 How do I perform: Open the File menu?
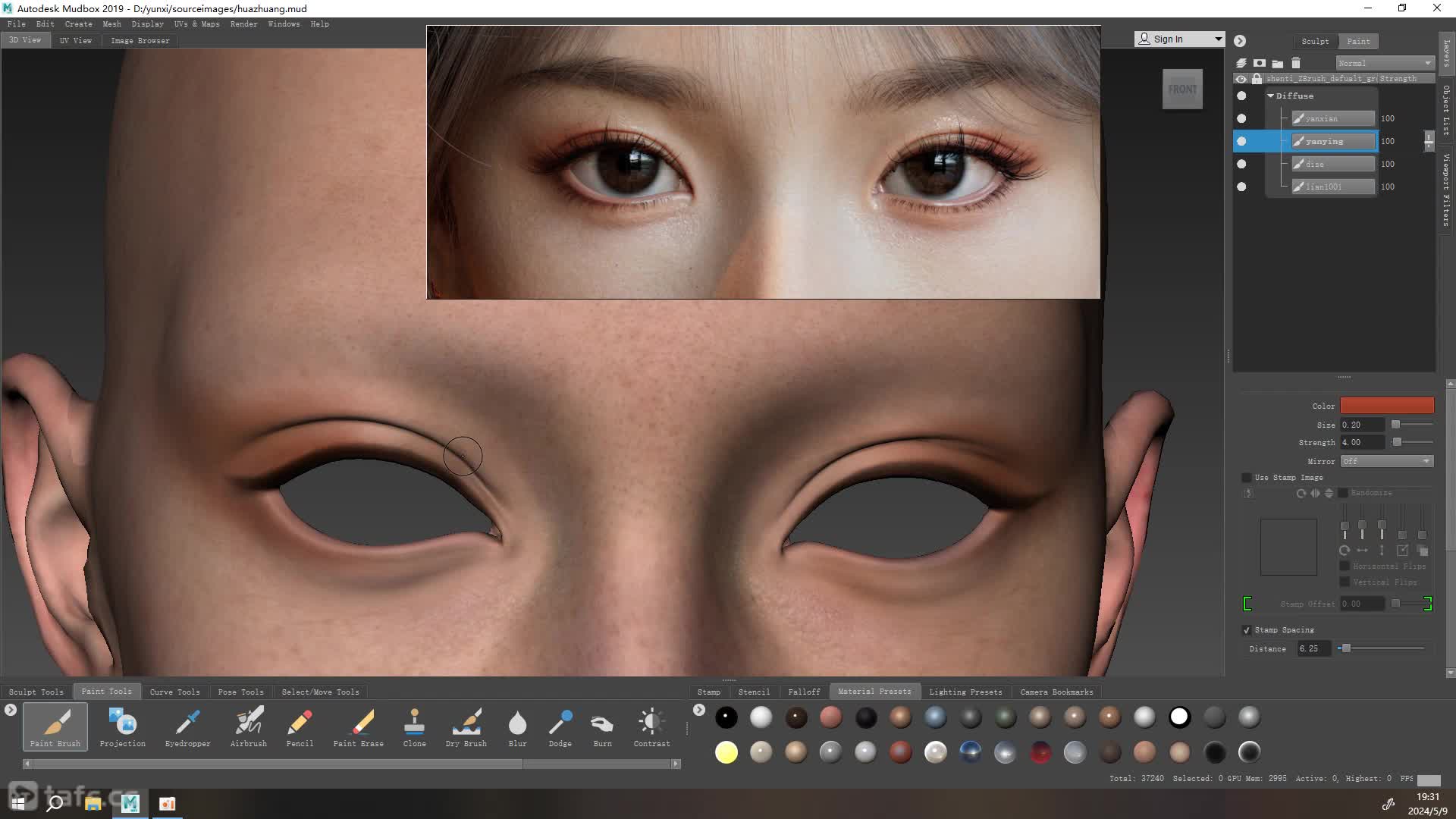tap(16, 24)
